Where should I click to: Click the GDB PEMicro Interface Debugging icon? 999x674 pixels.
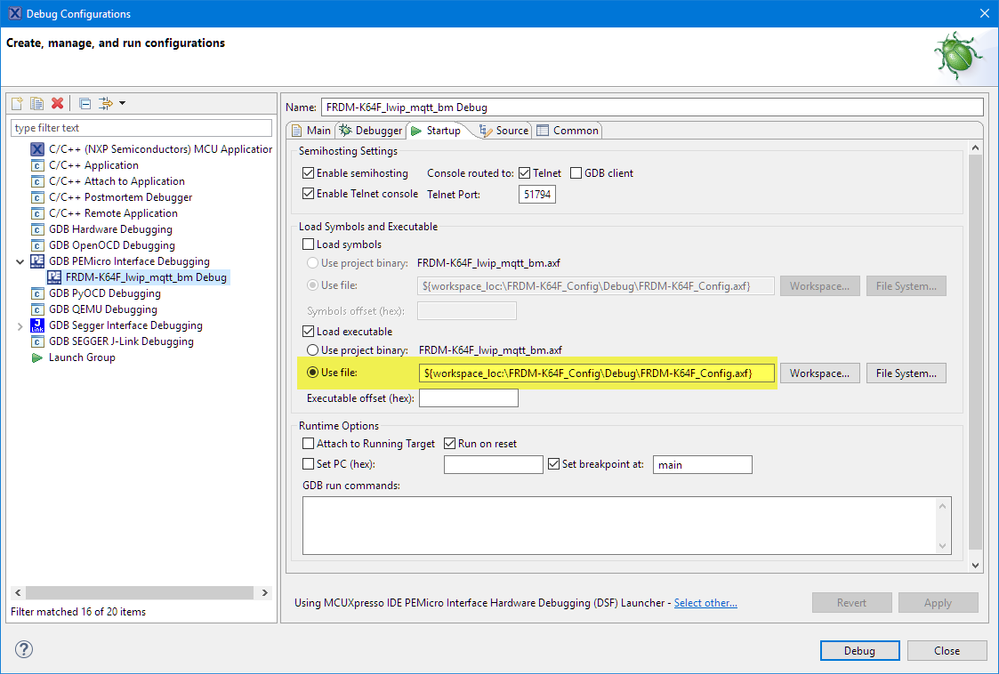(x=38, y=261)
